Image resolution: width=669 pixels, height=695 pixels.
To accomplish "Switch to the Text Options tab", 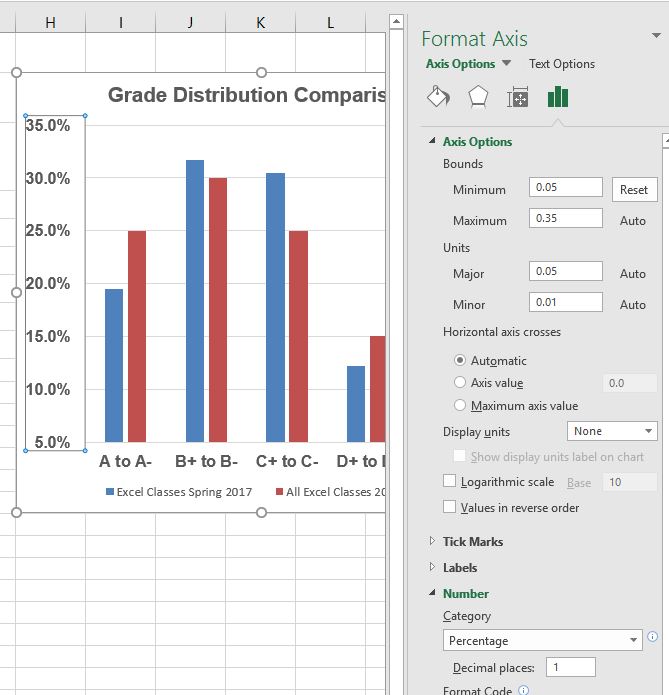I will coord(561,64).
